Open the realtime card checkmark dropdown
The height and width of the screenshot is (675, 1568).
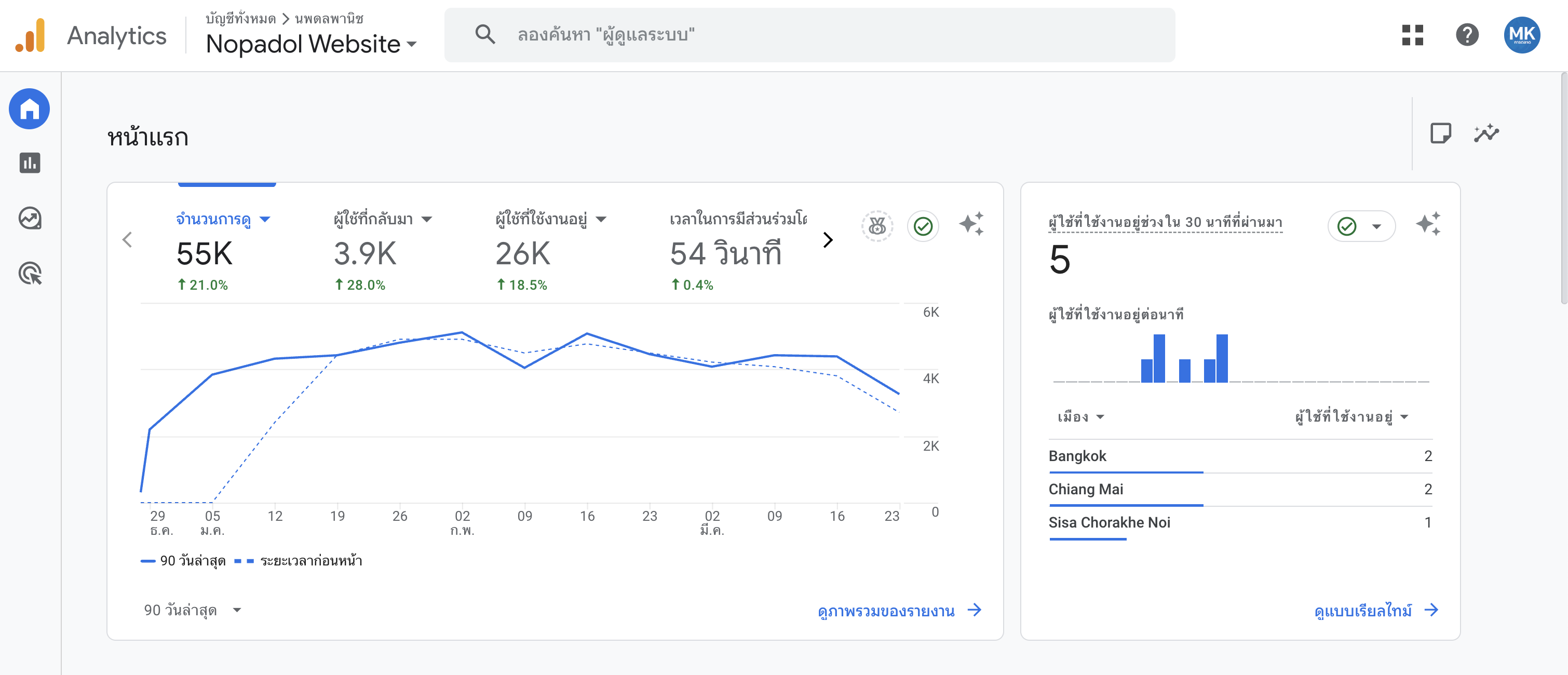(1361, 226)
